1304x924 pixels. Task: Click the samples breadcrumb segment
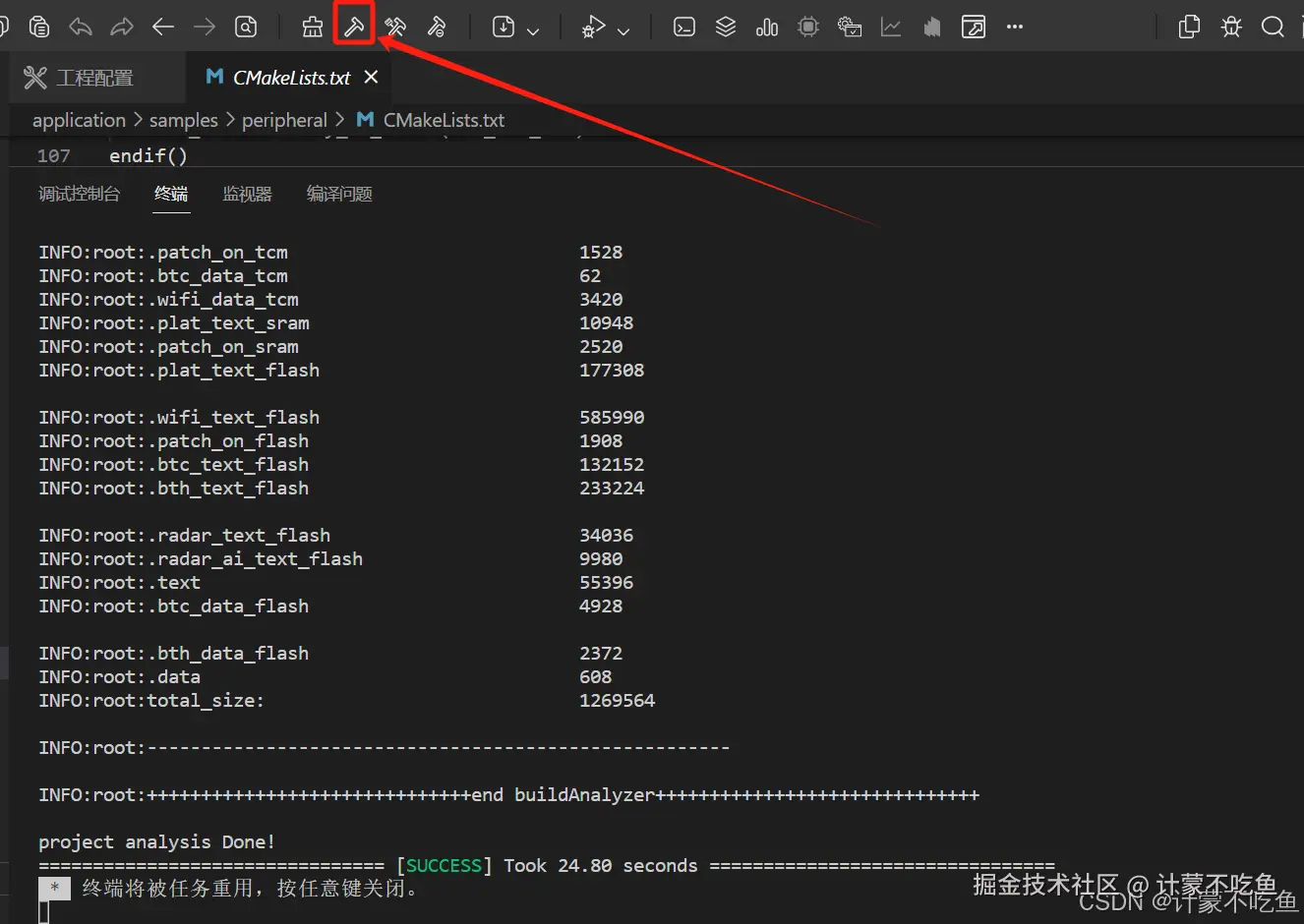(184, 120)
